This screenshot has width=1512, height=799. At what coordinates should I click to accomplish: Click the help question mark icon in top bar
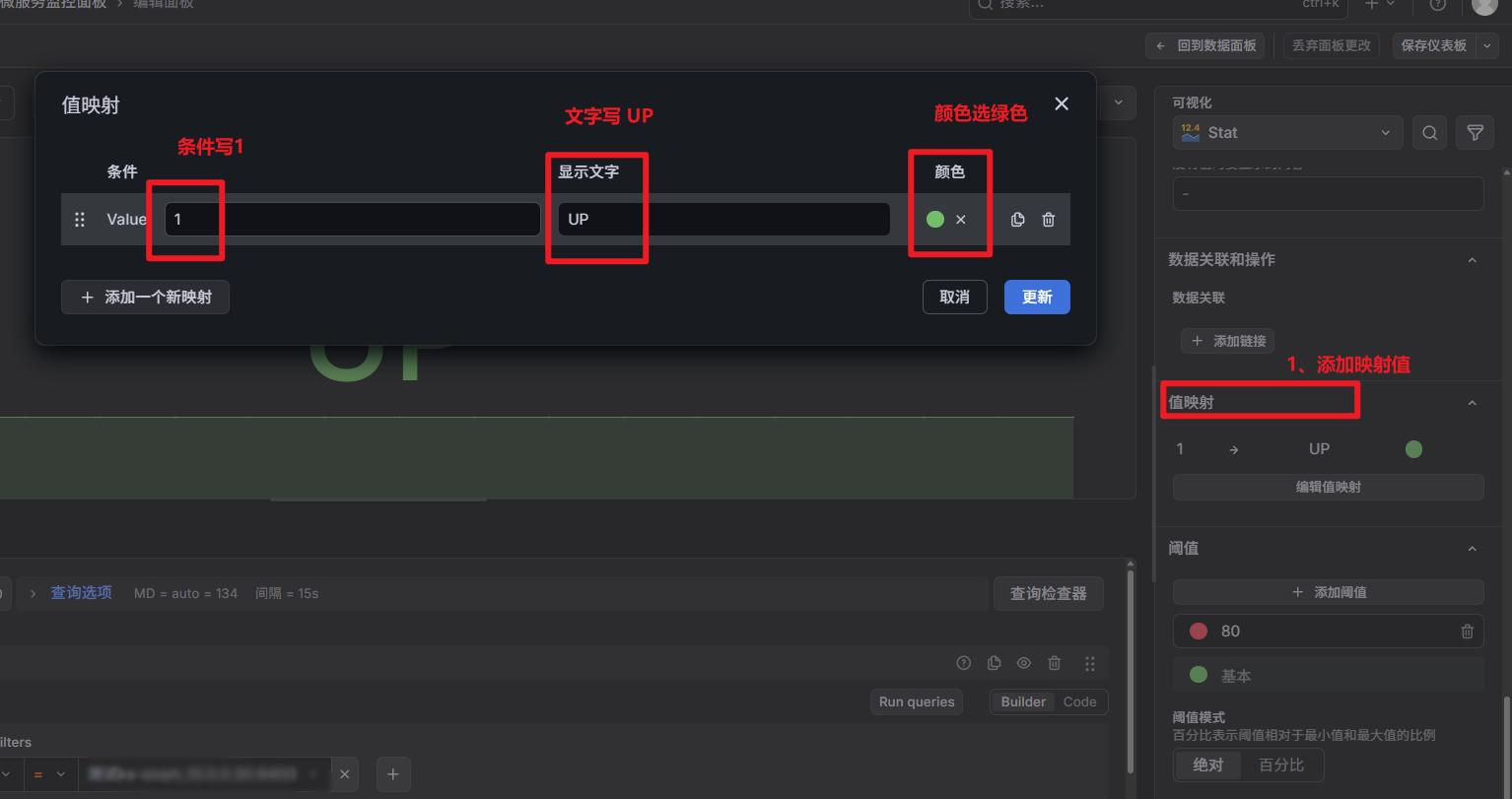pos(1438,4)
